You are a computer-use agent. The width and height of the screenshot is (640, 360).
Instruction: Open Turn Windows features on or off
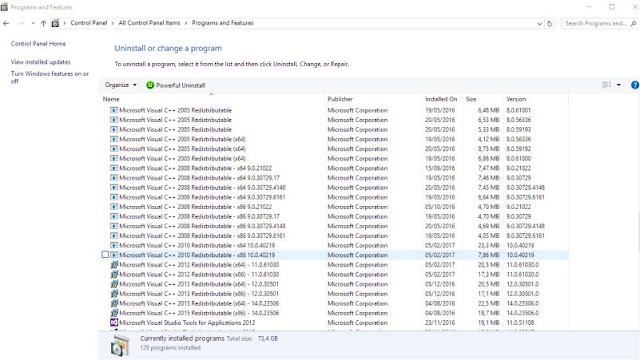click(49, 78)
